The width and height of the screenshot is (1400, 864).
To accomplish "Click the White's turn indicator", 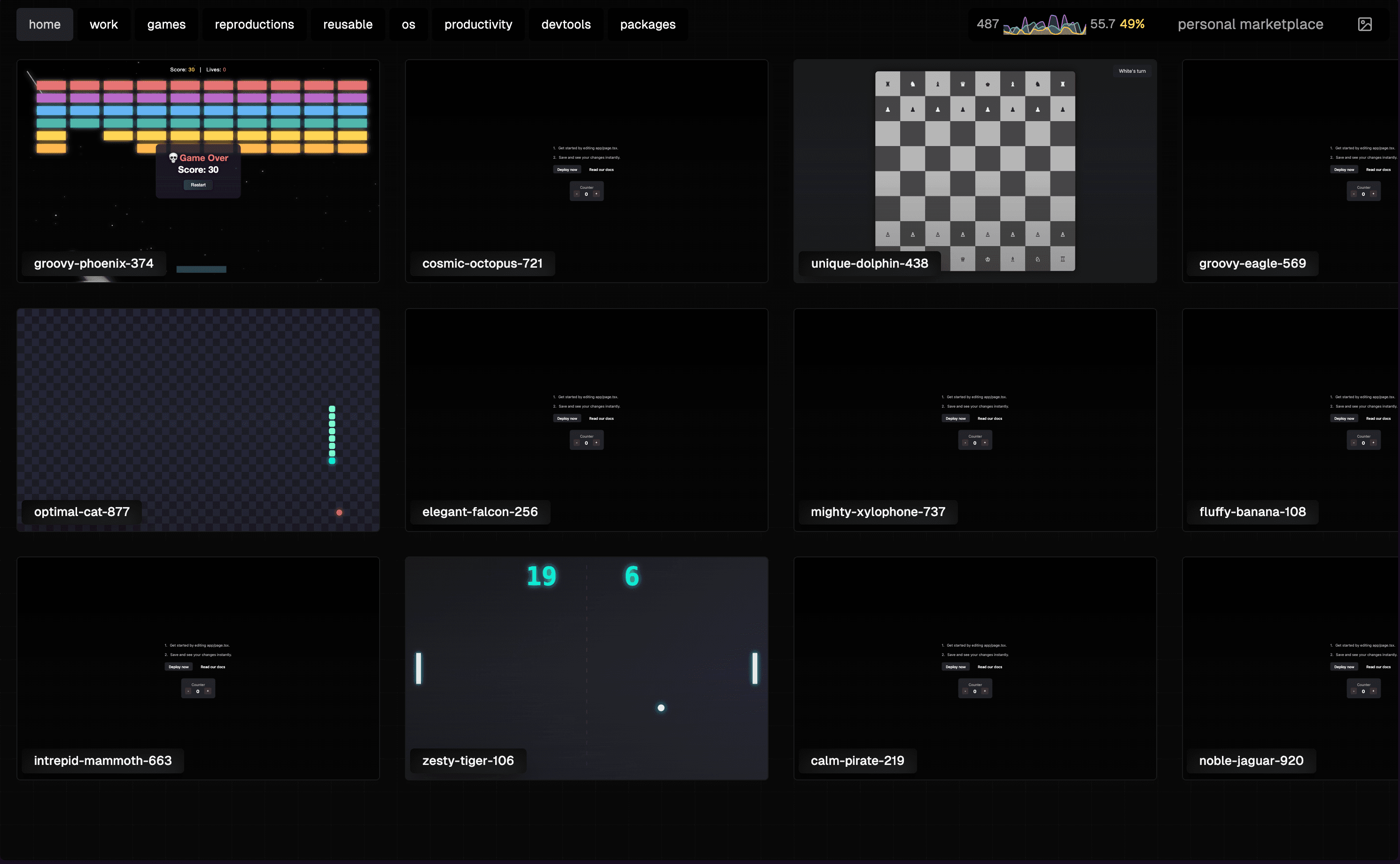I will point(1132,71).
